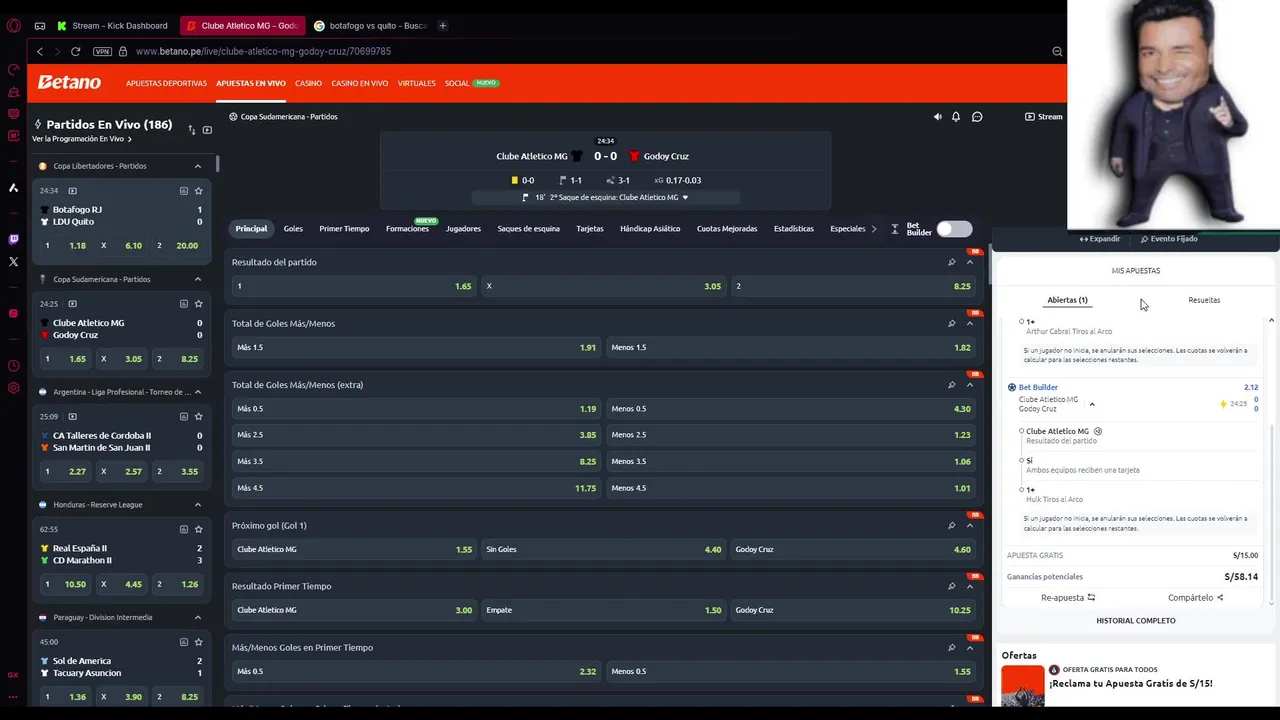1280x720 pixels.
Task: Select the Tarjetas market tab
Action: click(x=590, y=229)
